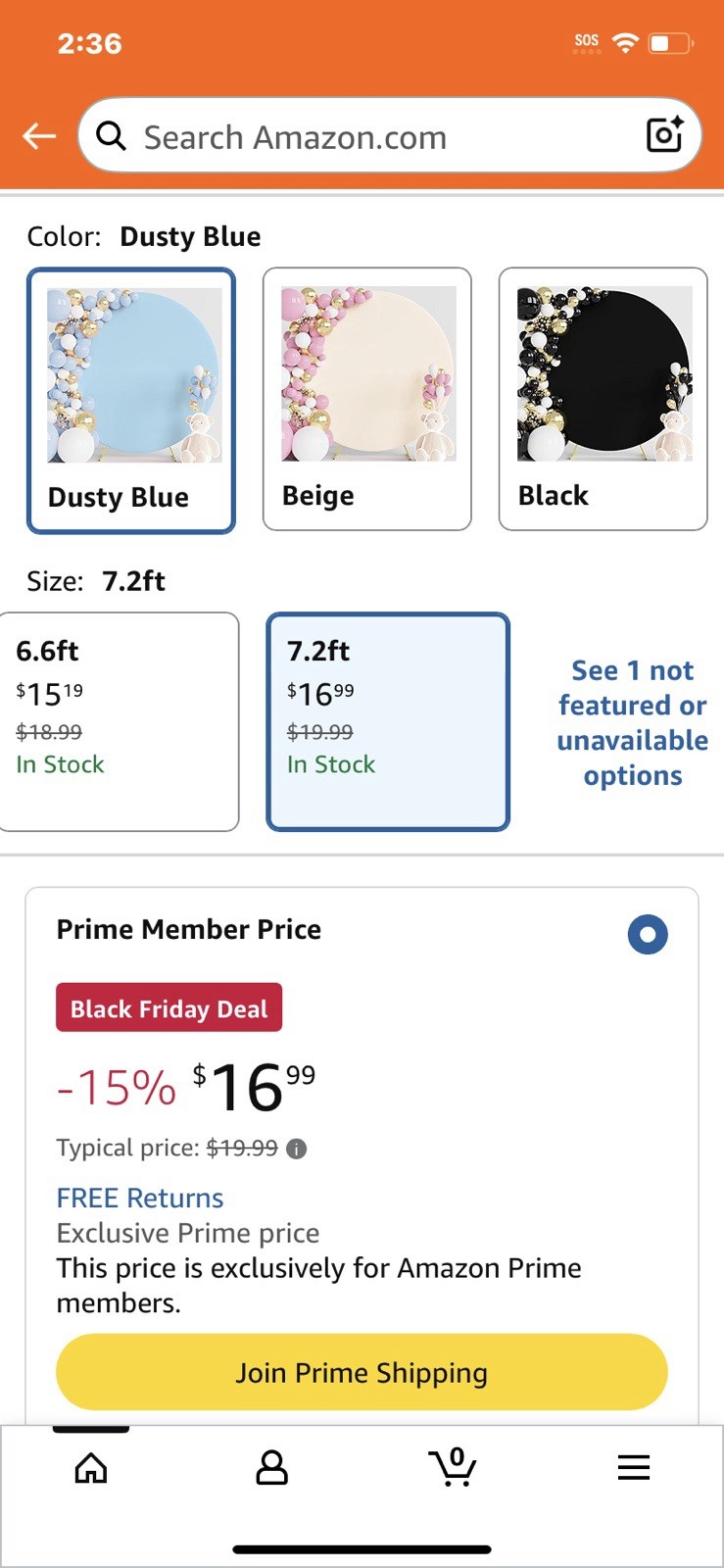Open the shopping cart icon
This screenshot has width=724, height=1568.
click(453, 1466)
